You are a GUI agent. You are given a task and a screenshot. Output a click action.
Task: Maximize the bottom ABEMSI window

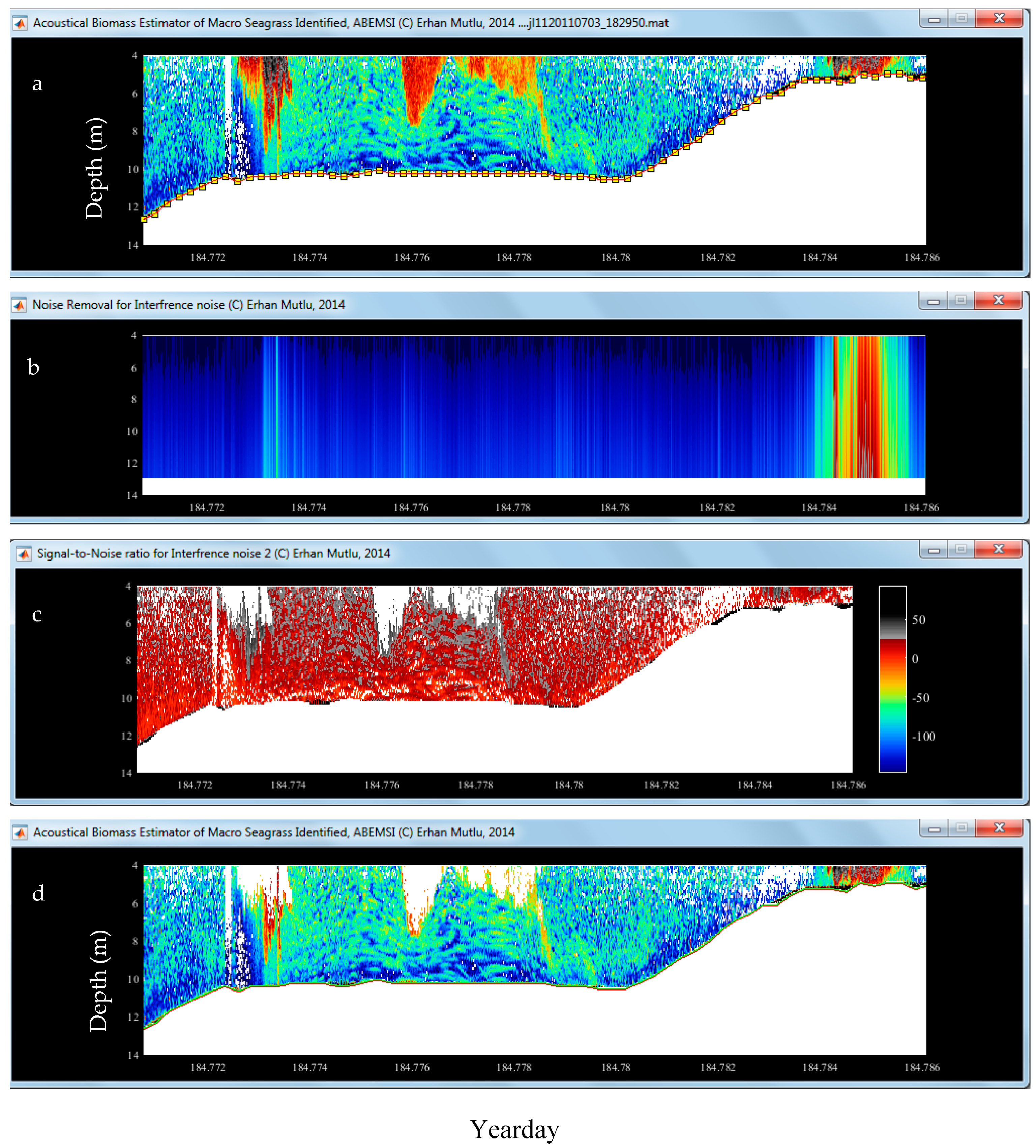[961, 829]
